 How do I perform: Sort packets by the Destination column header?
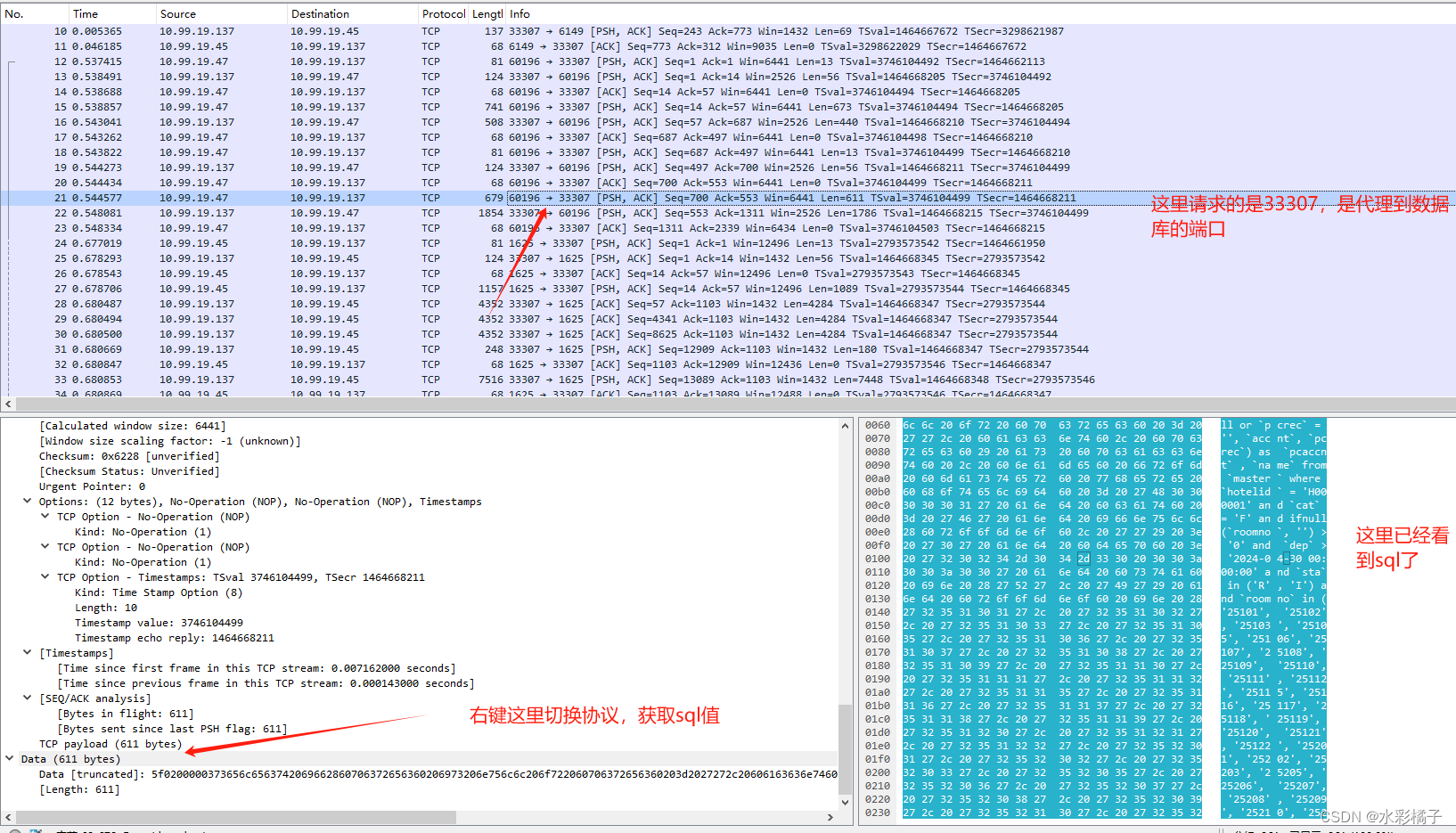[x=352, y=13]
